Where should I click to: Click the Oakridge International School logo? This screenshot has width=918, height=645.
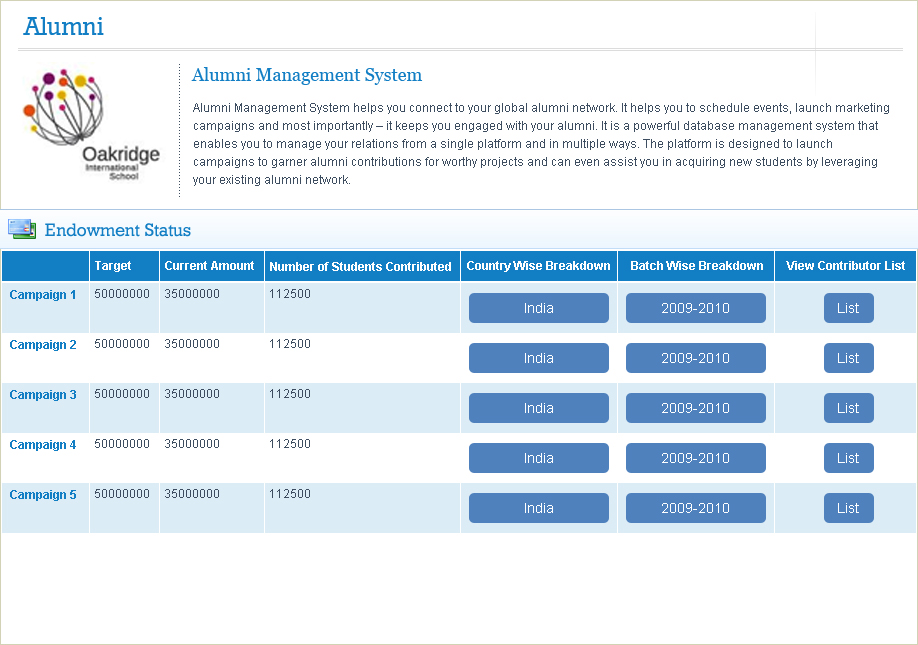[92, 125]
